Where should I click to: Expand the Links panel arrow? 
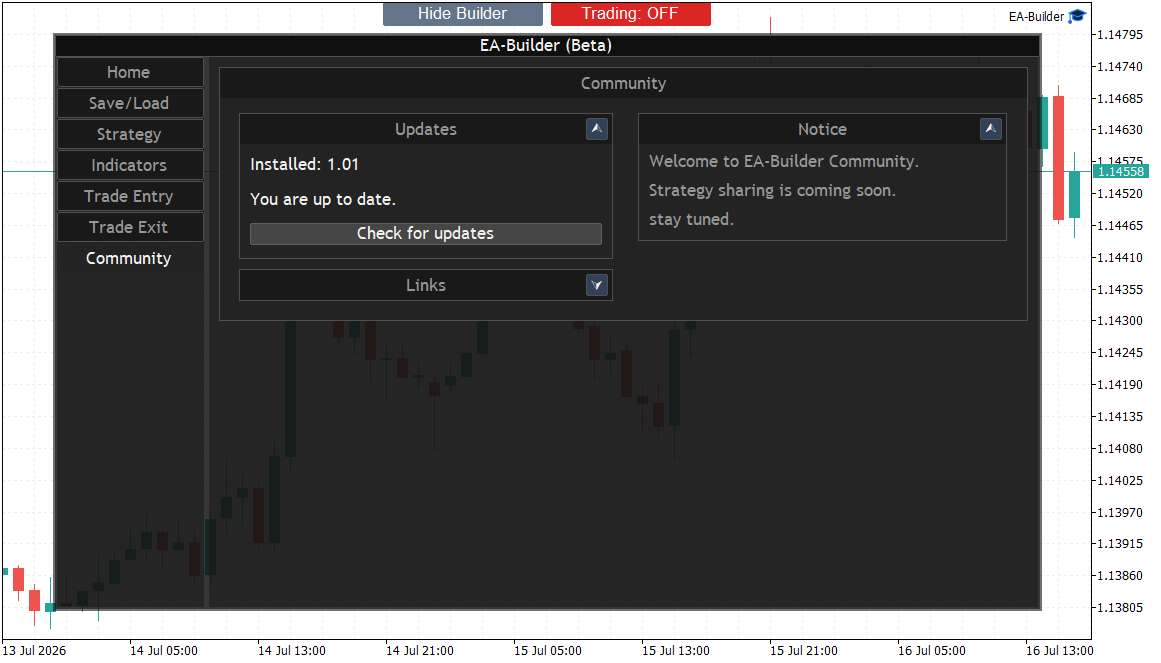coord(597,285)
